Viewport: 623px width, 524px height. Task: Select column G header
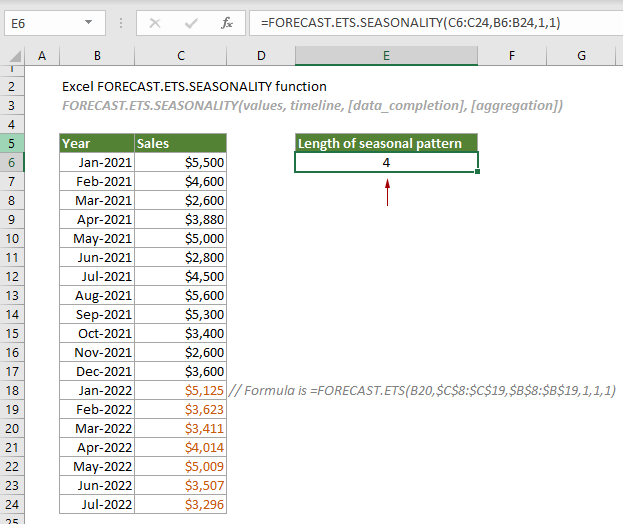coord(581,58)
